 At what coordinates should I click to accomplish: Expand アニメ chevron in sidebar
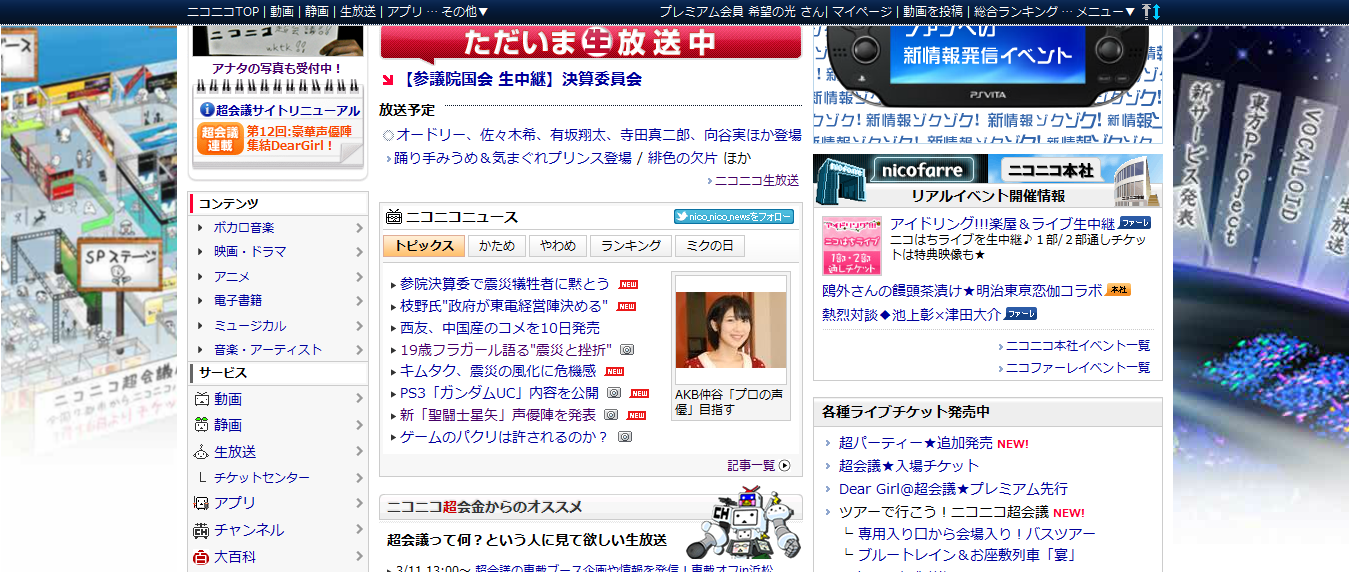[359, 277]
